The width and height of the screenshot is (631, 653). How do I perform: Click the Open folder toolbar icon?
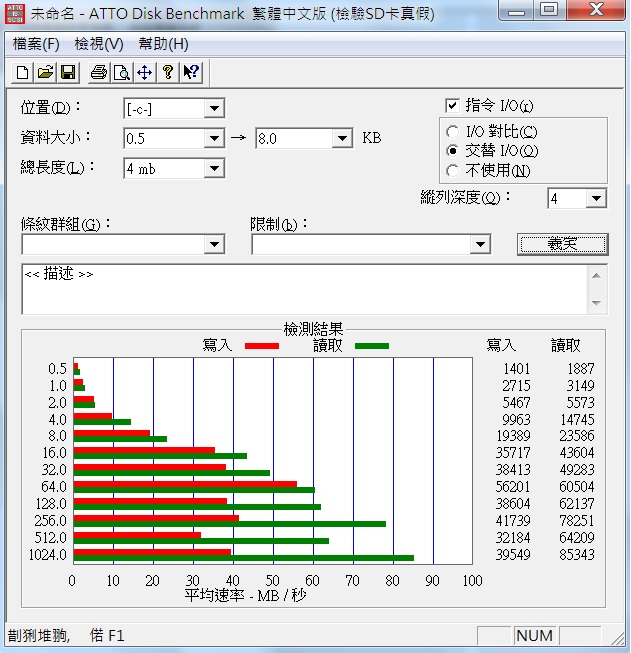pyautogui.click(x=45, y=72)
